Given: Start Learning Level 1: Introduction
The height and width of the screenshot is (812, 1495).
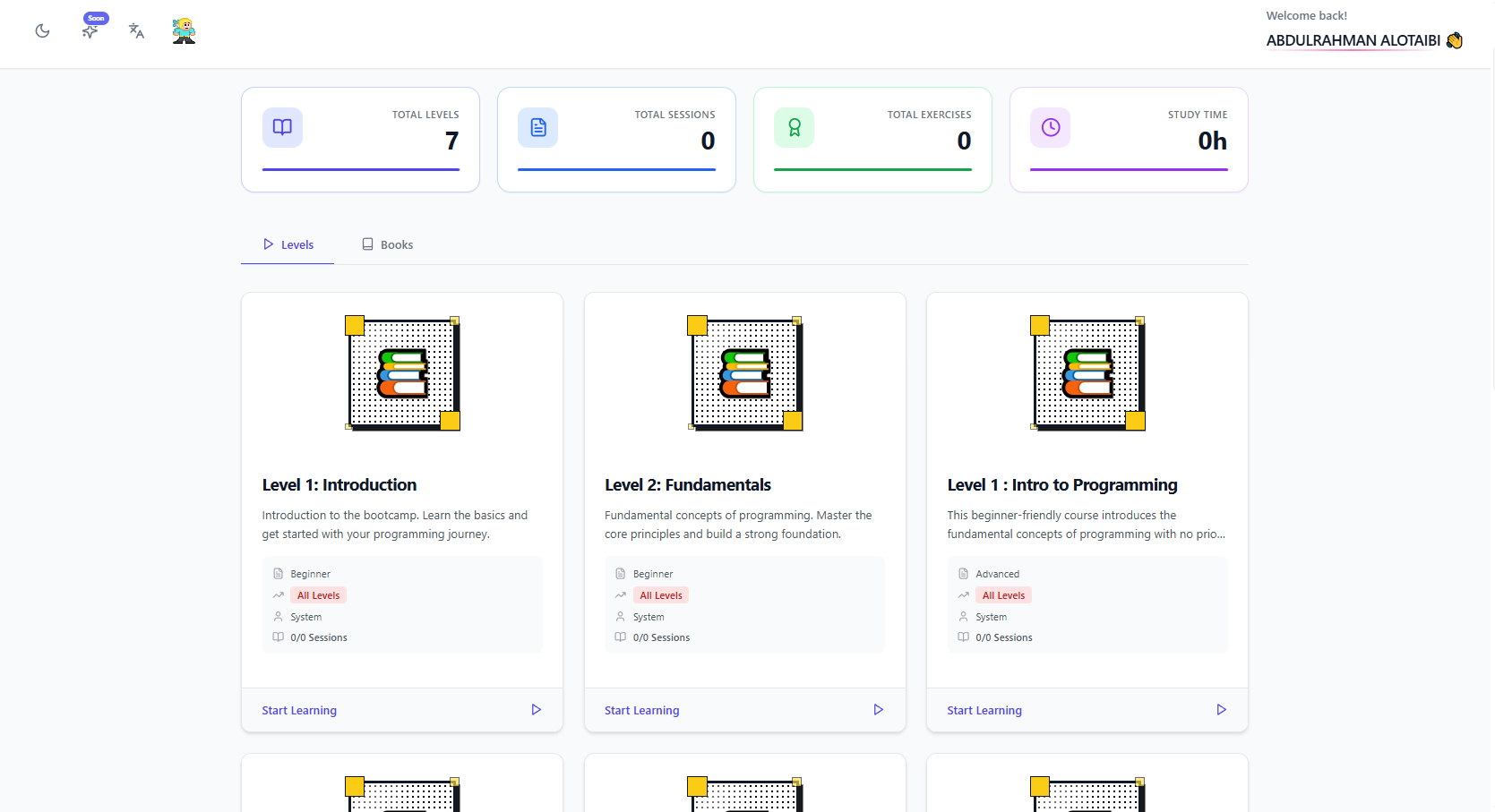Looking at the screenshot, I should (x=299, y=710).
